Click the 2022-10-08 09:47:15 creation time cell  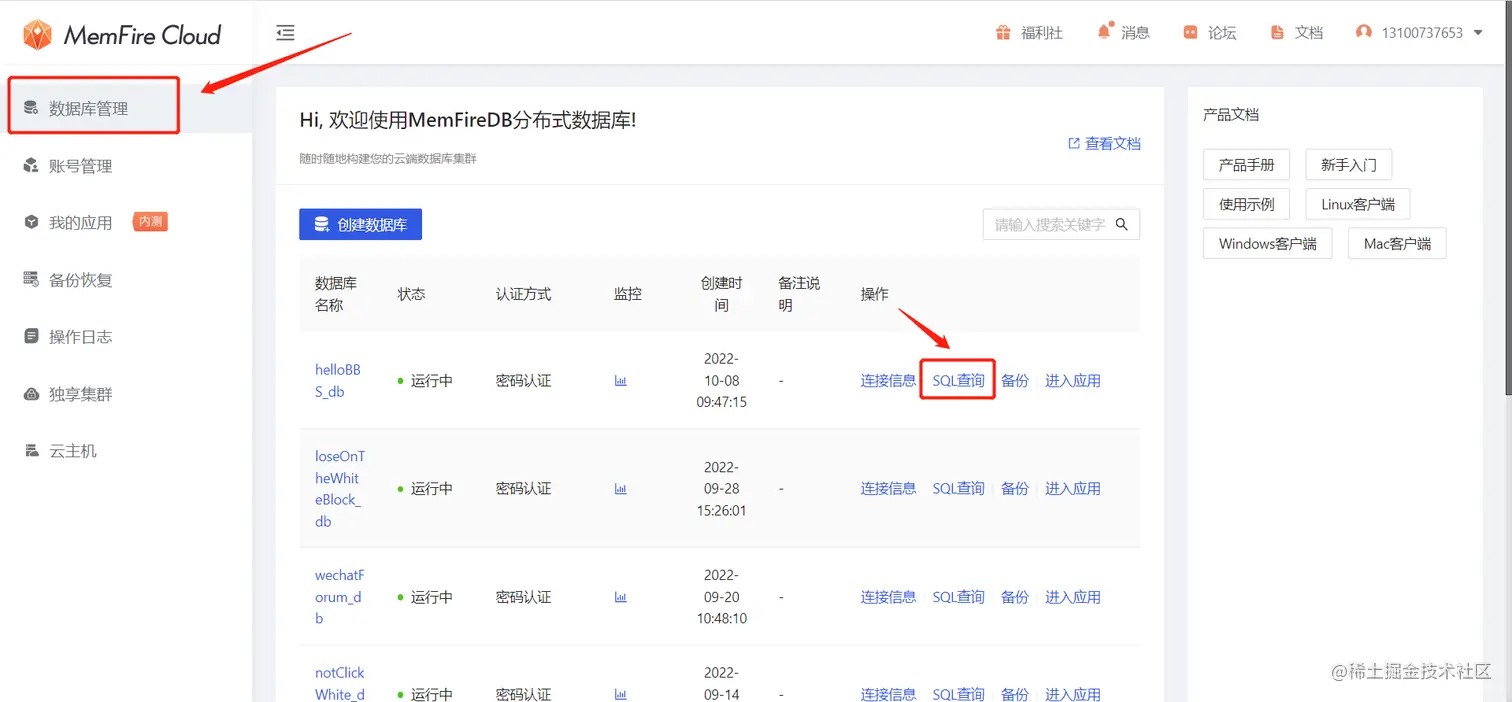pyautogui.click(x=721, y=381)
